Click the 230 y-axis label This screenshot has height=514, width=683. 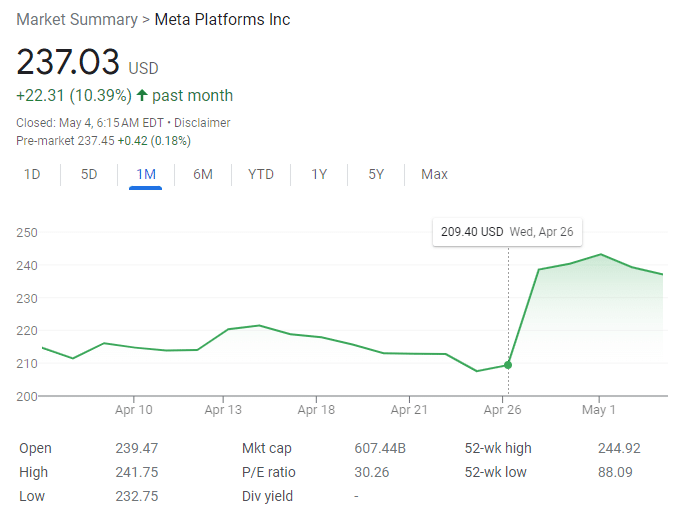coord(27,298)
